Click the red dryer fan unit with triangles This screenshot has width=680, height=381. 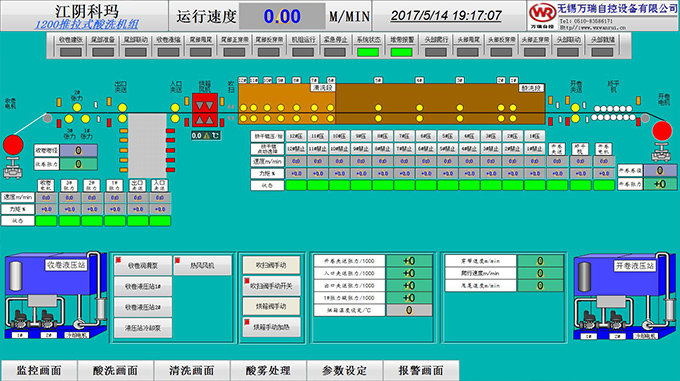tap(205, 110)
